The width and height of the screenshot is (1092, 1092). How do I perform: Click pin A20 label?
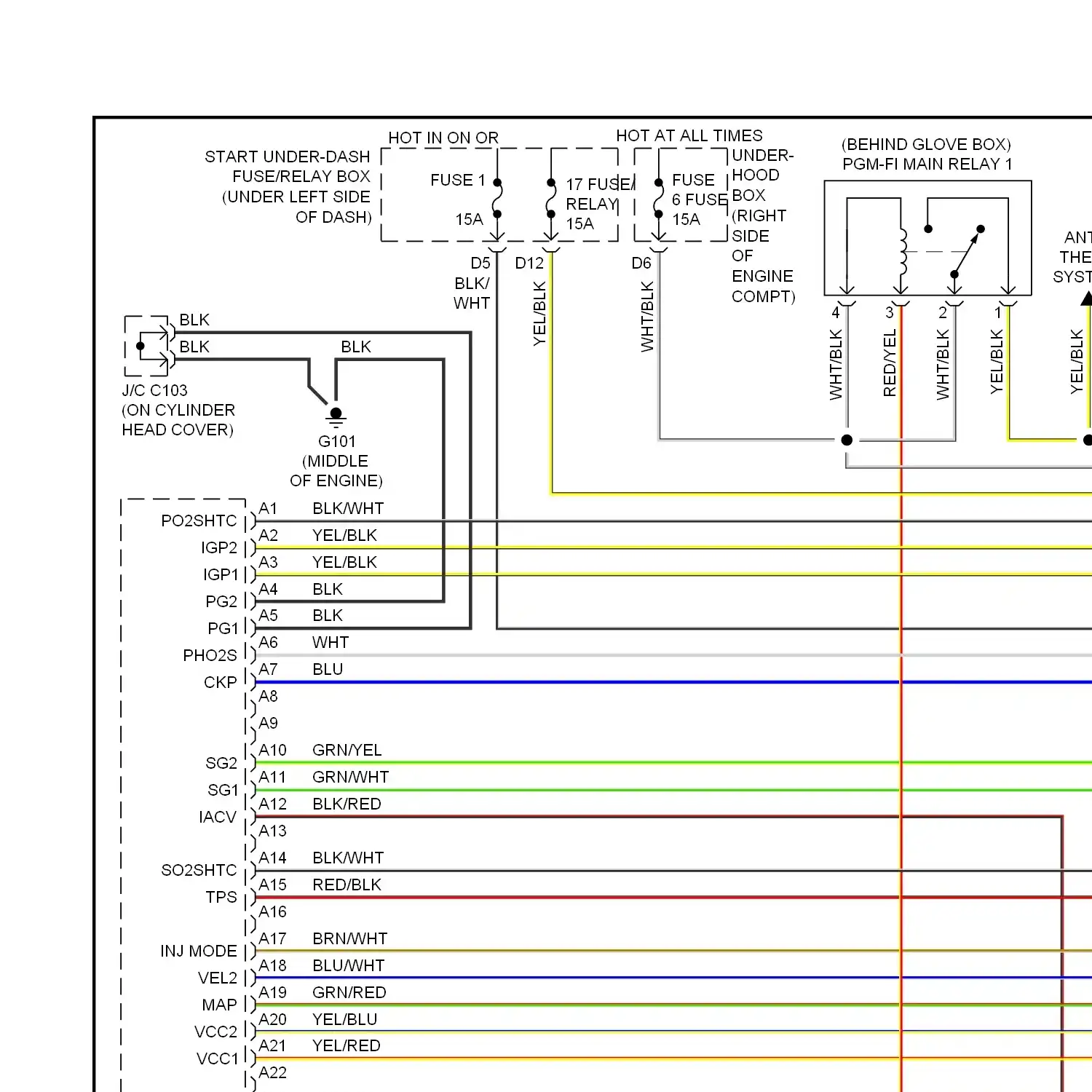[272, 1019]
